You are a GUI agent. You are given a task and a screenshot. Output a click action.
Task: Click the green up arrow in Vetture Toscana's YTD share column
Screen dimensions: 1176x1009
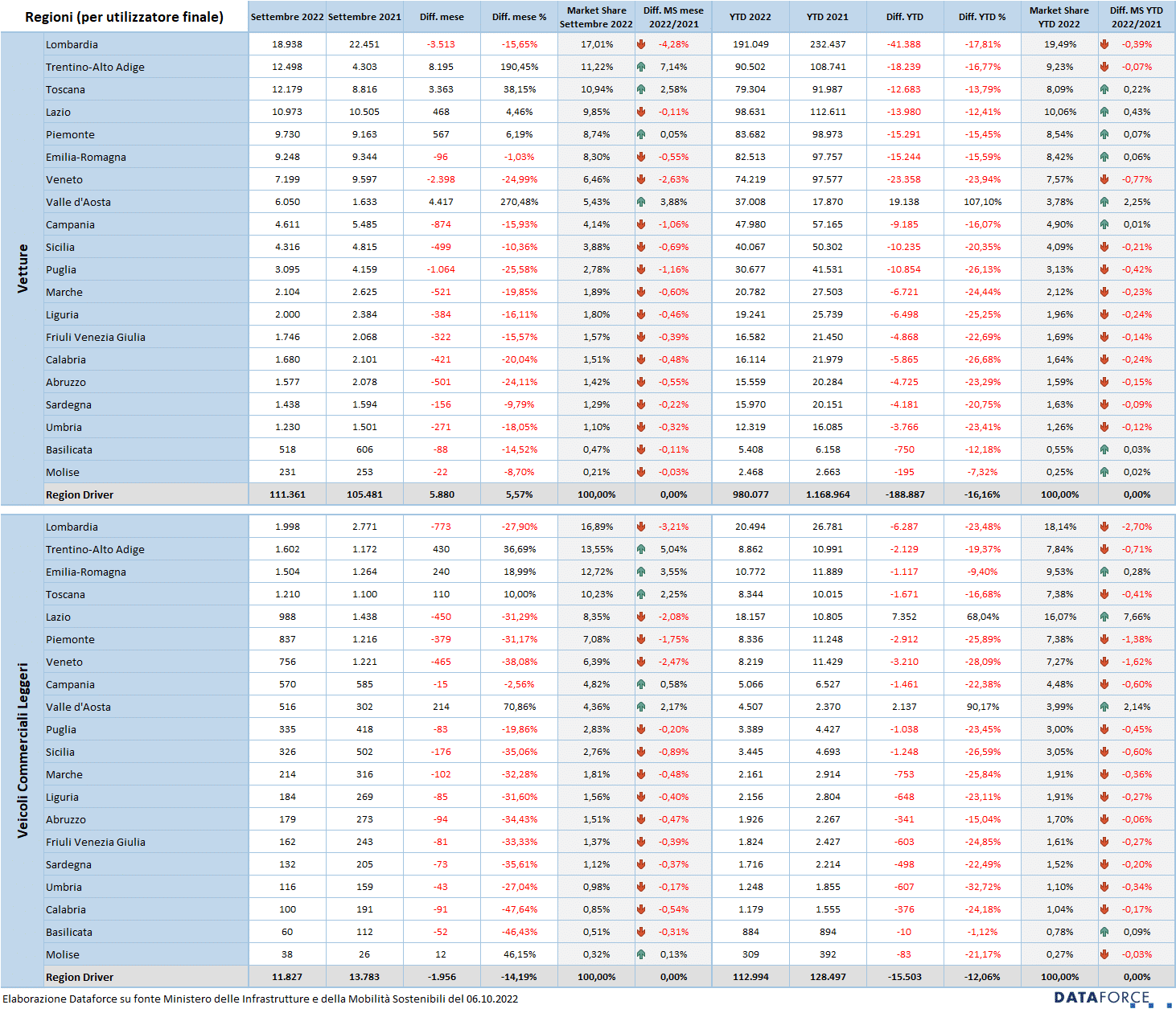[x=1104, y=89]
